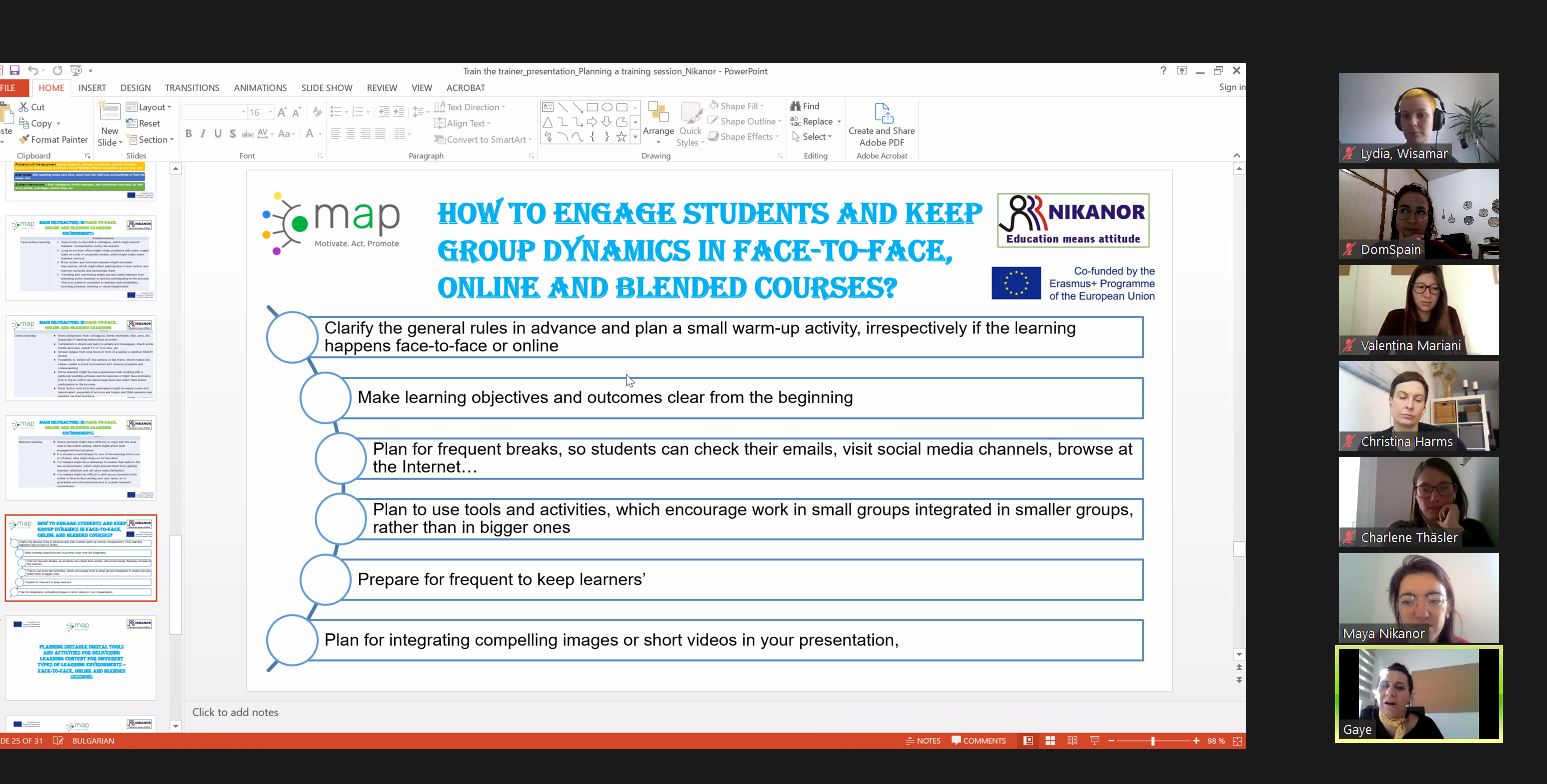Click the zoom slider handle

click(1153, 741)
